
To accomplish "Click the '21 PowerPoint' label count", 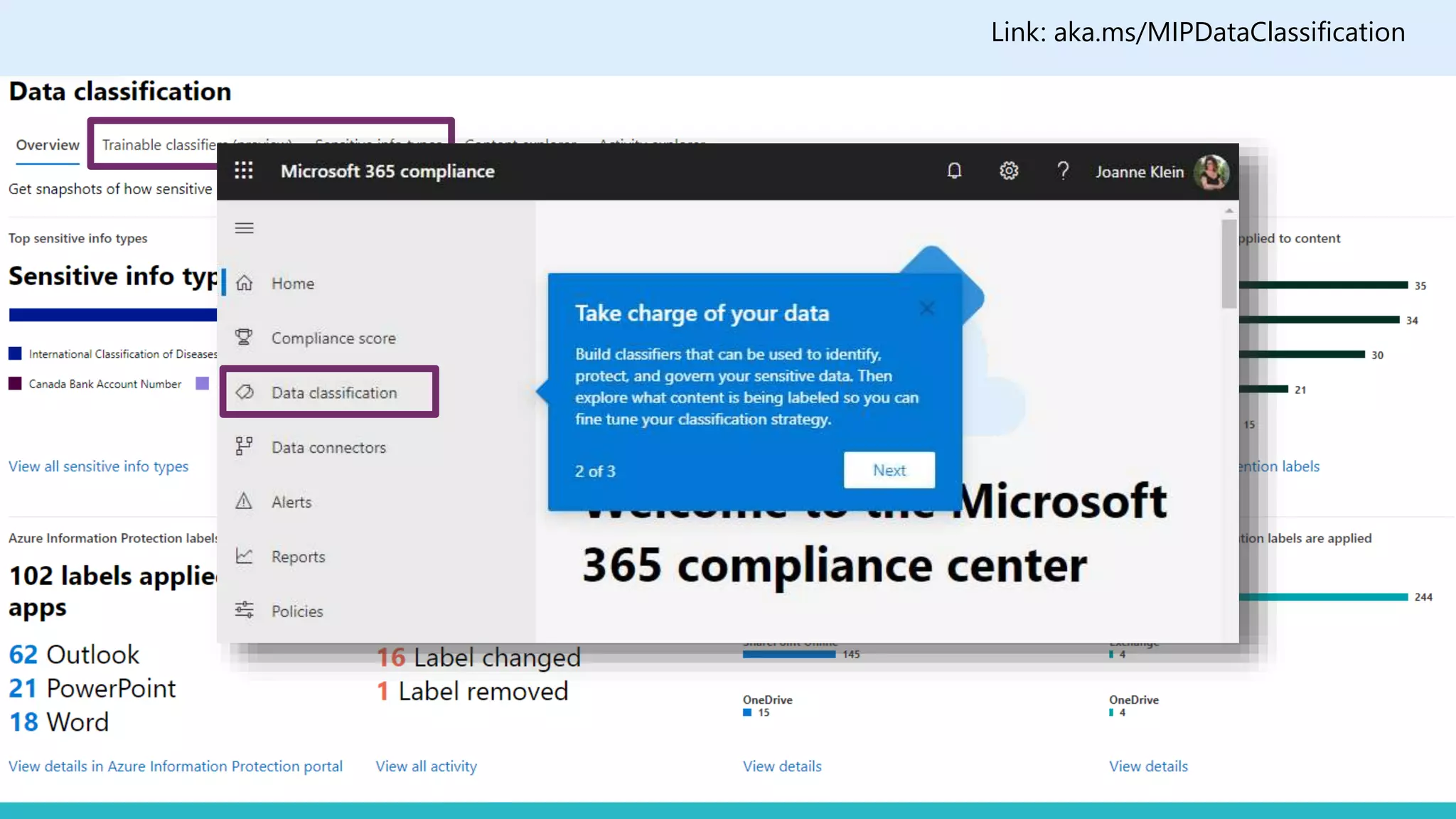I will pyautogui.click(x=92, y=688).
